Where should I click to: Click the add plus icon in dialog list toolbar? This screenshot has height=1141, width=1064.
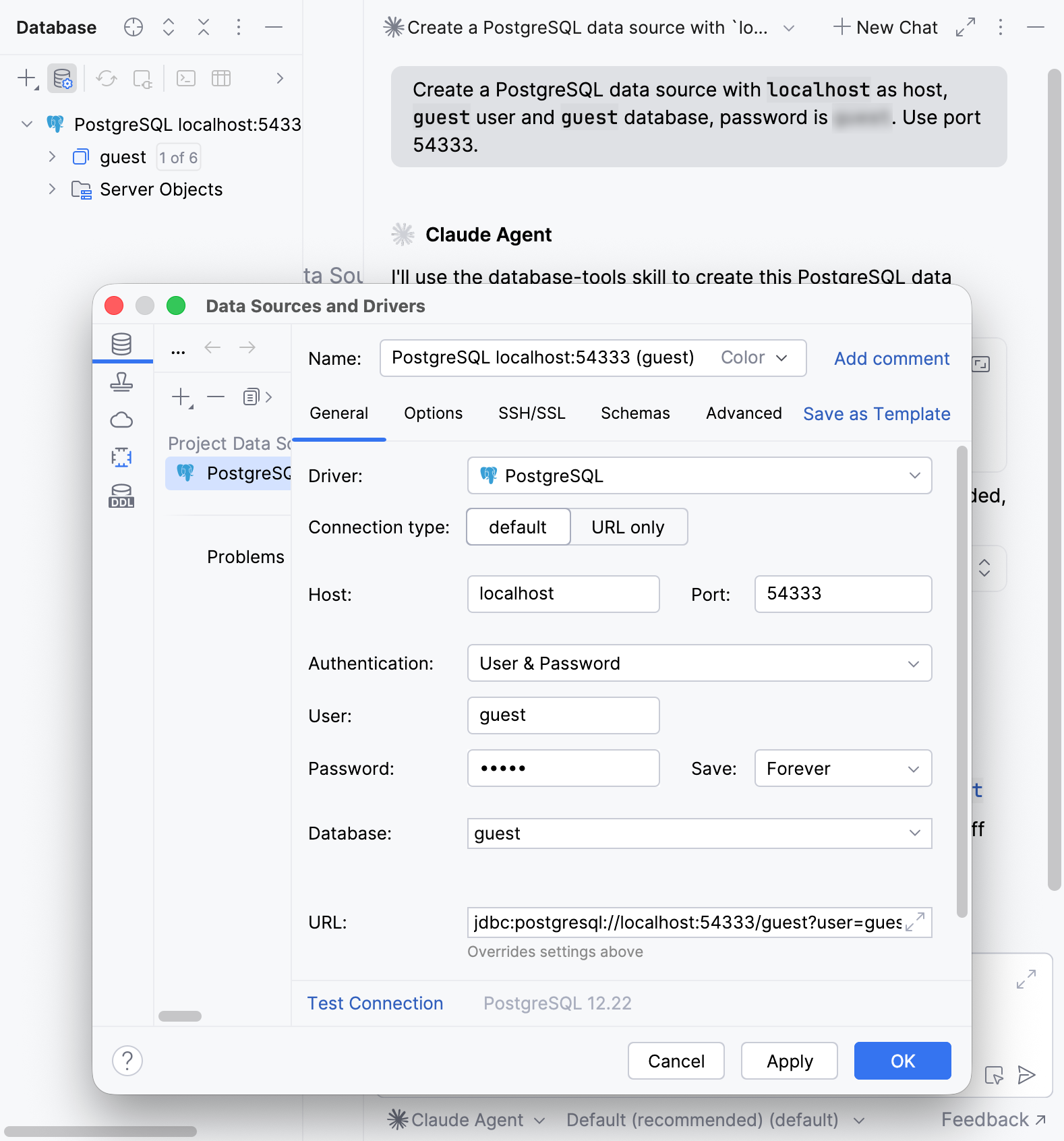click(182, 397)
